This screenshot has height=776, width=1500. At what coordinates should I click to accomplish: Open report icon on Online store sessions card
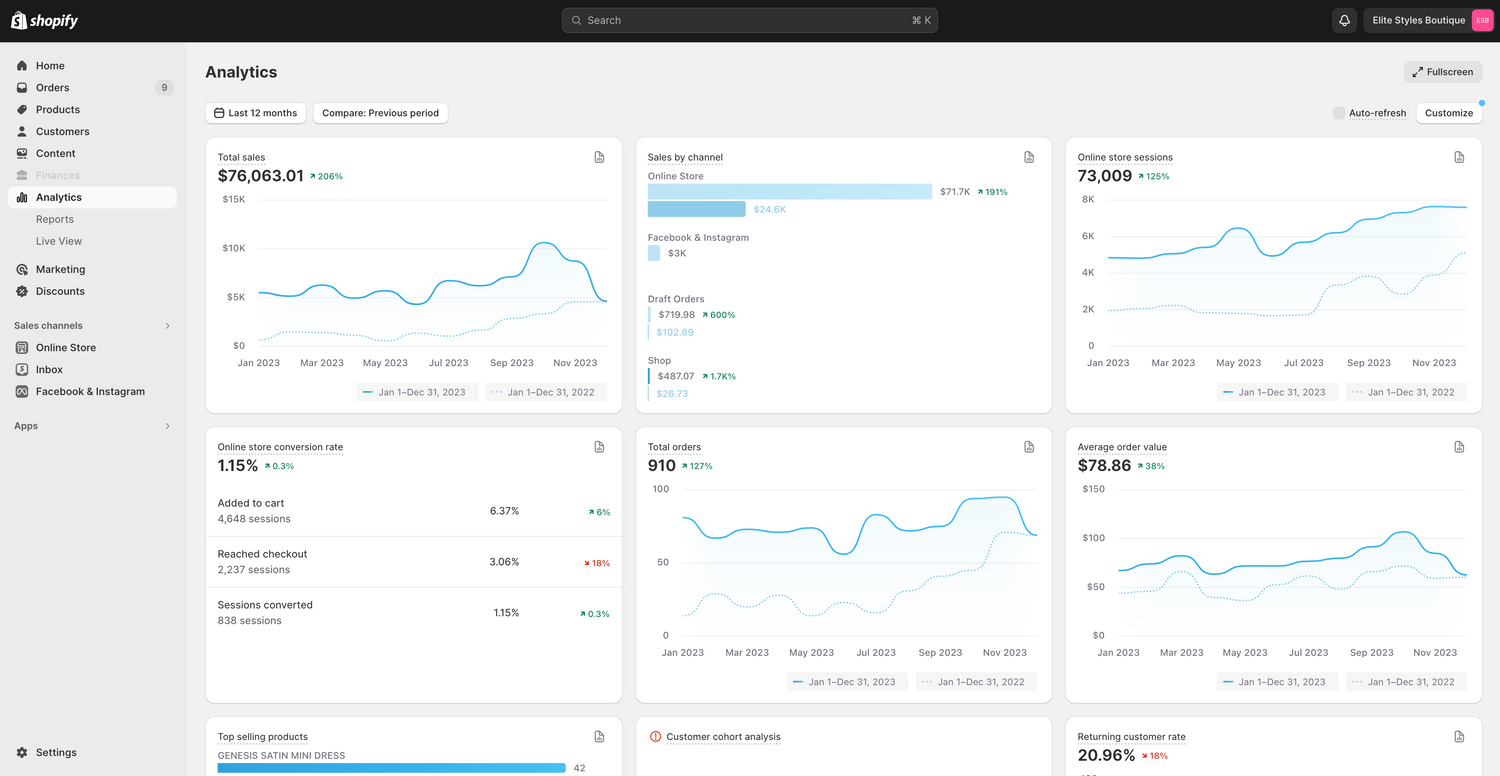1459,157
